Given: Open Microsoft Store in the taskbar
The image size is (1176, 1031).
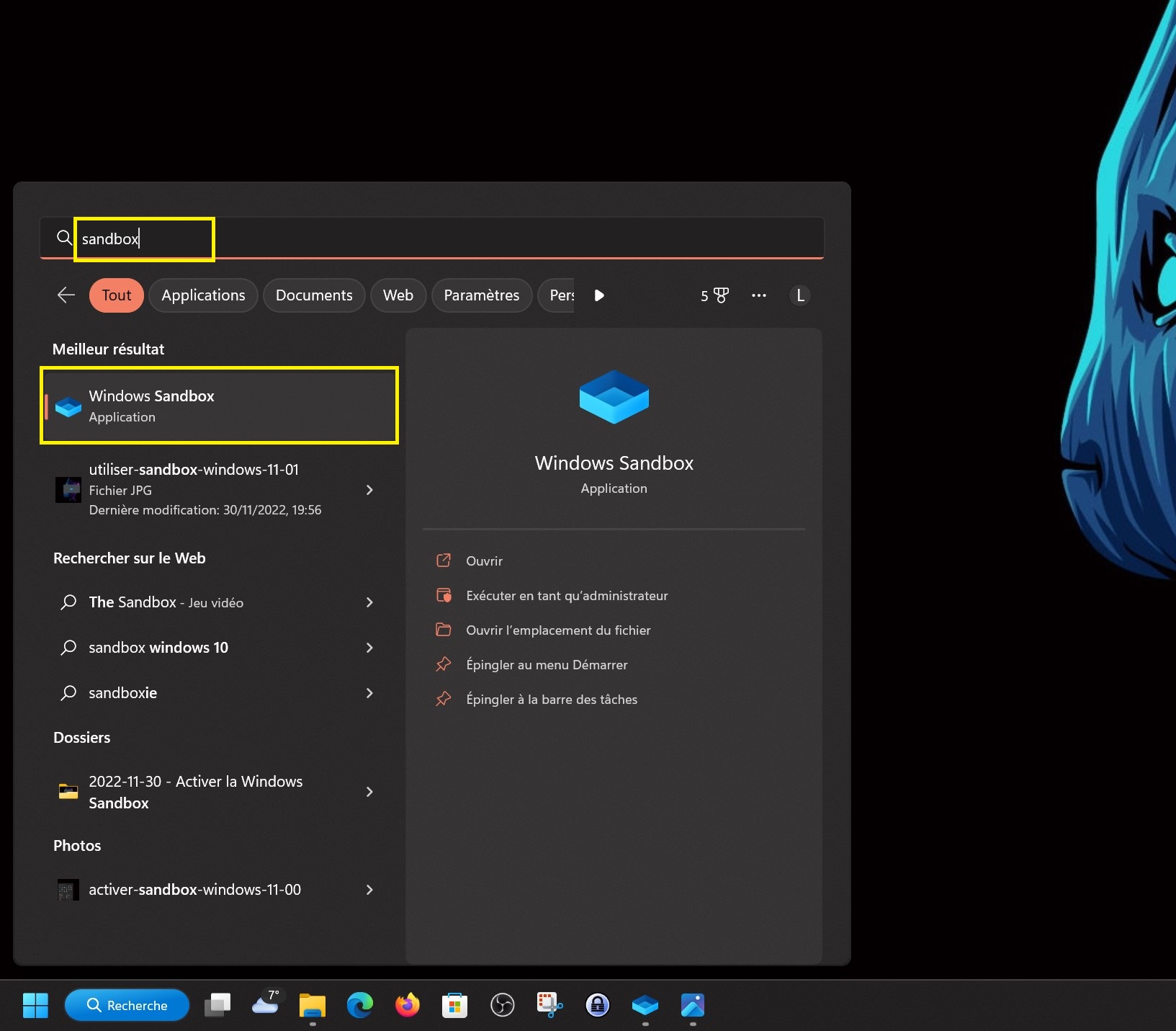Looking at the screenshot, I should (x=455, y=1004).
